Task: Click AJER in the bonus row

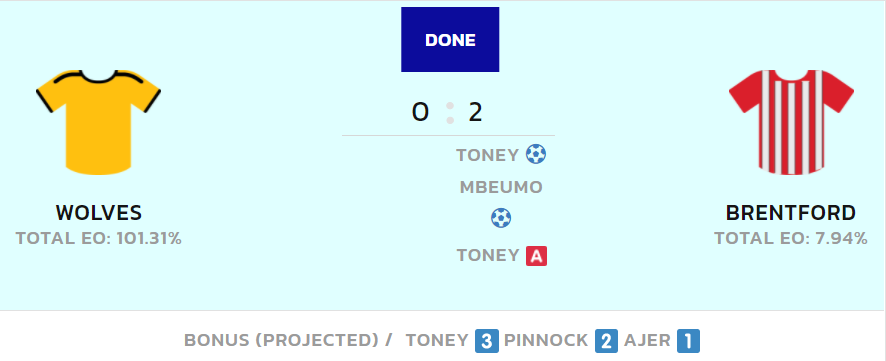Action: click(647, 341)
